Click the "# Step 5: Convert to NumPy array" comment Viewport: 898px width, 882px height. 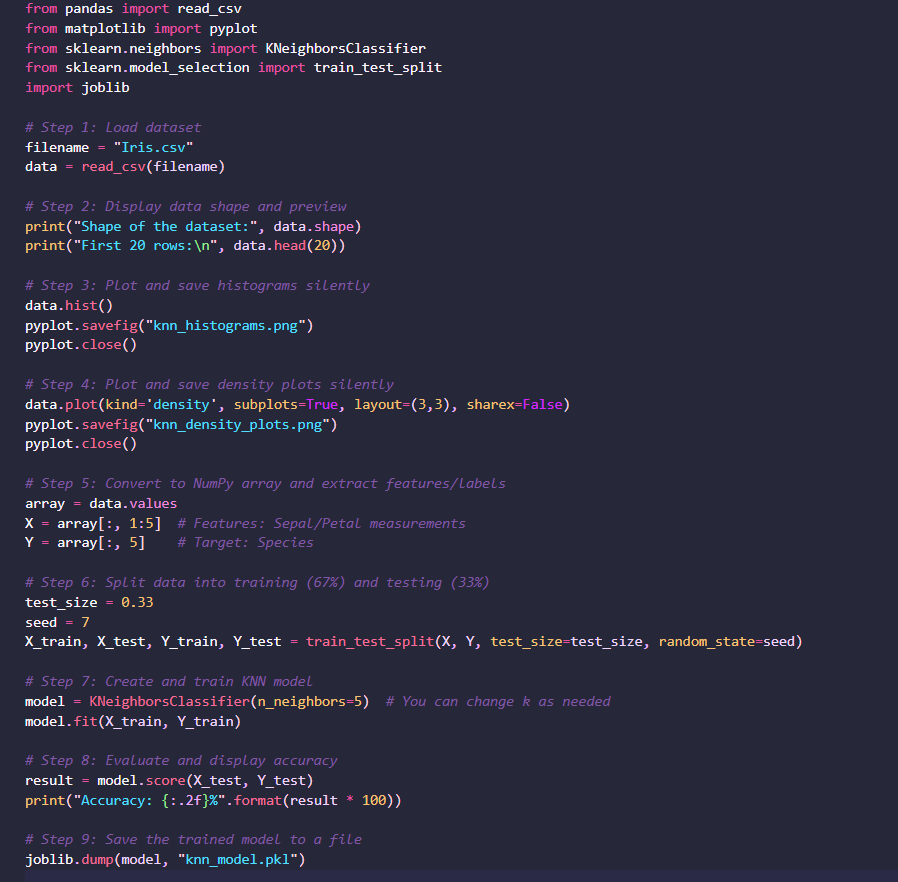[x=265, y=484]
